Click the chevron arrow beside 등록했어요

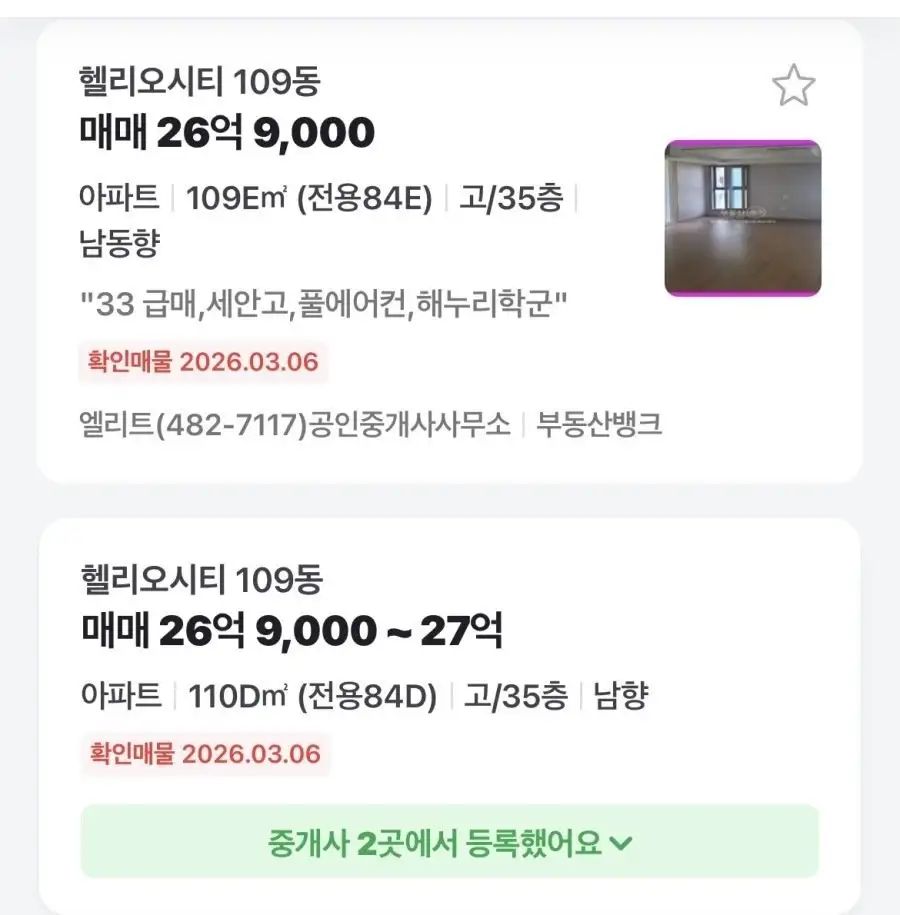(x=621, y=843)
